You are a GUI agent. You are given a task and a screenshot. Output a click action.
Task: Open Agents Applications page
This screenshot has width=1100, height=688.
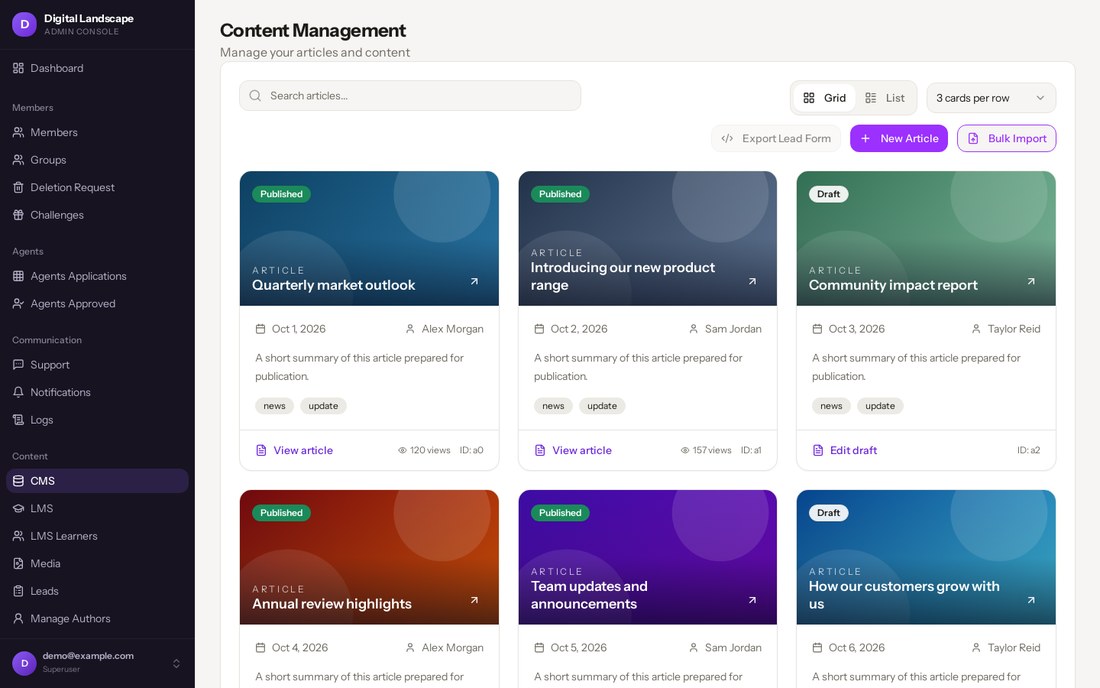click(97, 276)
